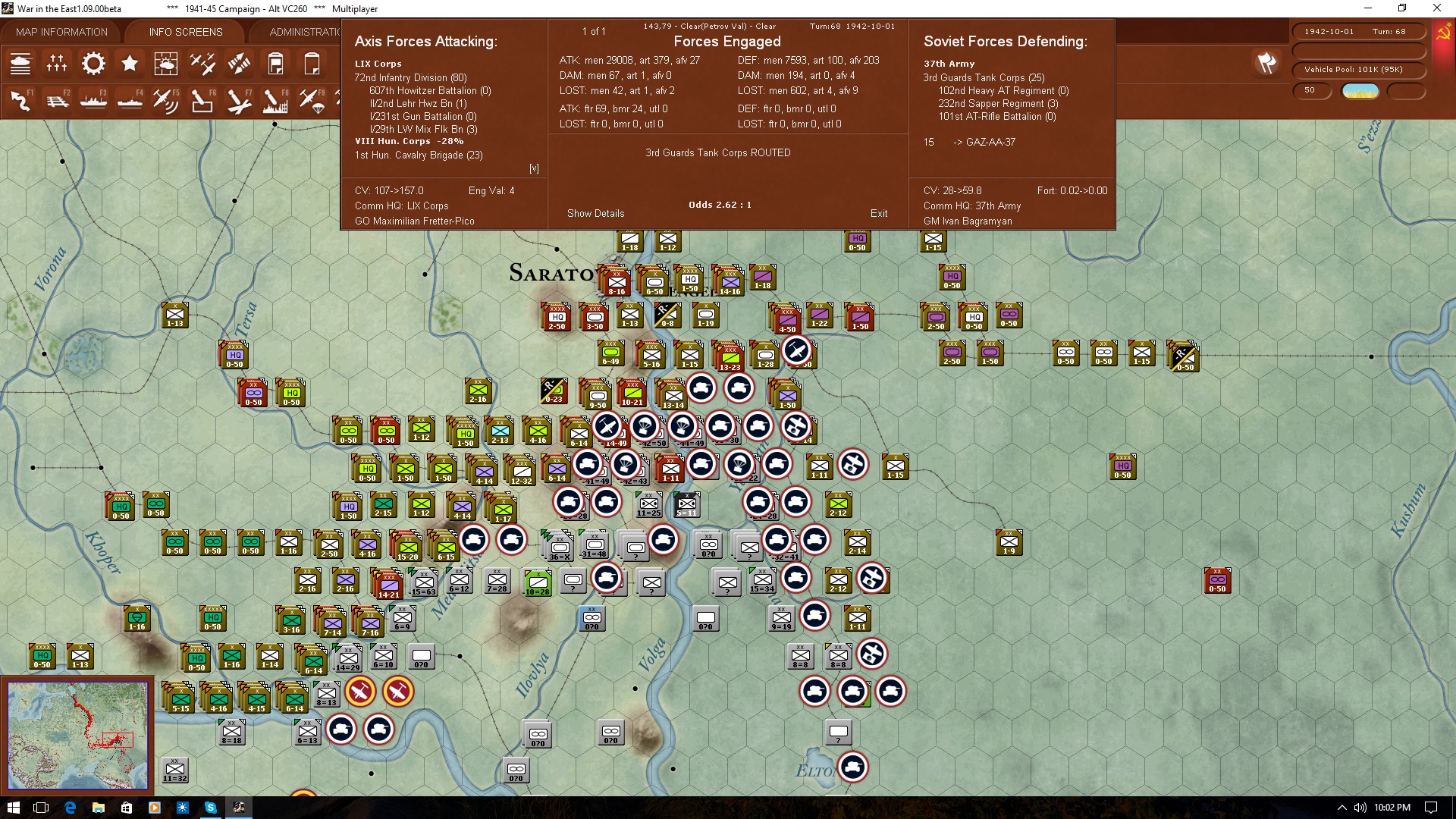Click the LIX Corps header
1456x819 pixels.
click(378, 64)
